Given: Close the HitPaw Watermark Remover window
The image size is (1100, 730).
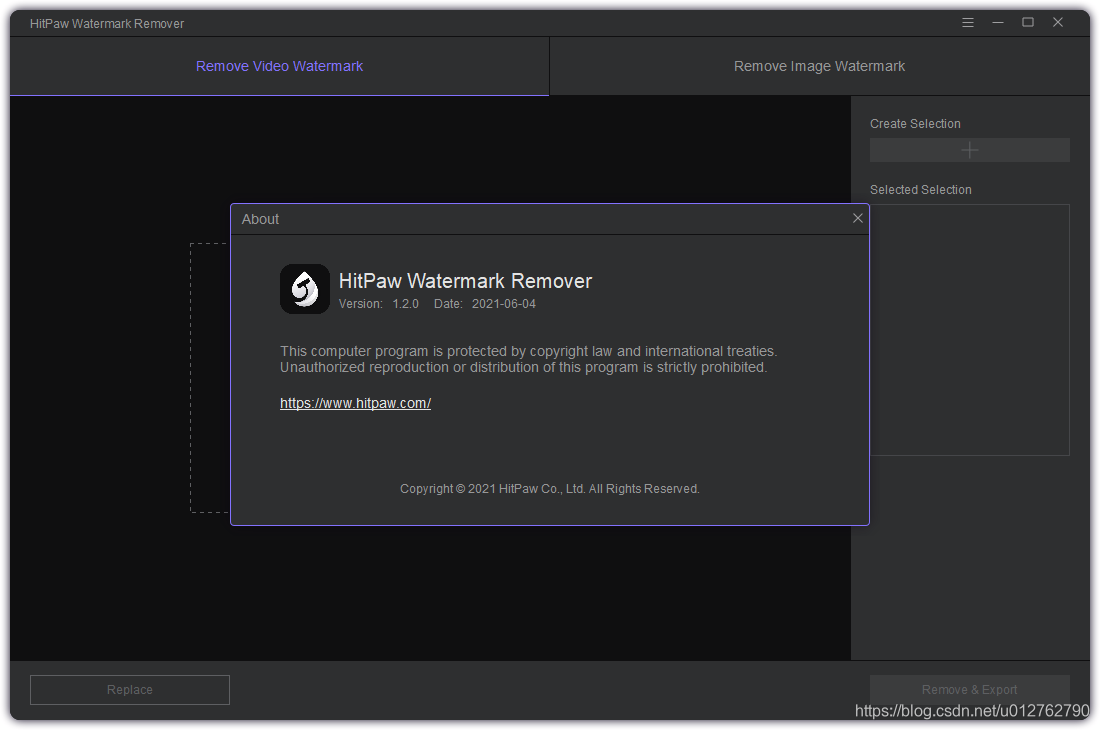Looking at the screenshot, I should 1058,22.
